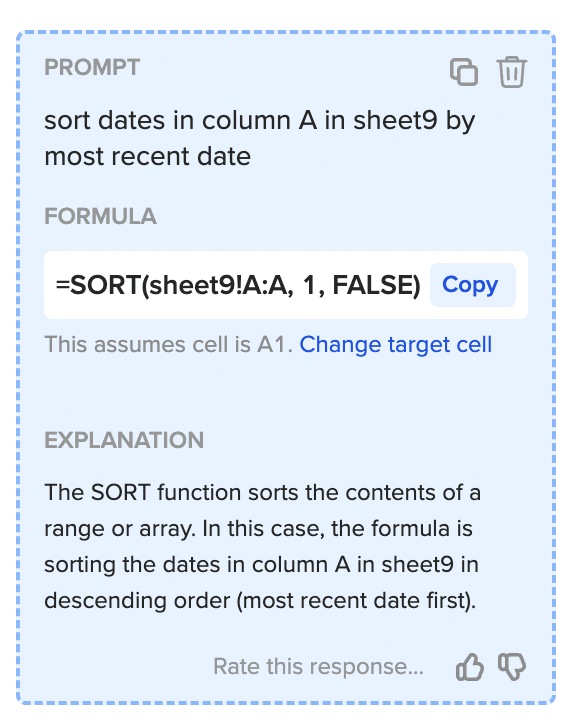Click the duplicate prompt icon
Viewport: 574px width, 722px height.
464,72
